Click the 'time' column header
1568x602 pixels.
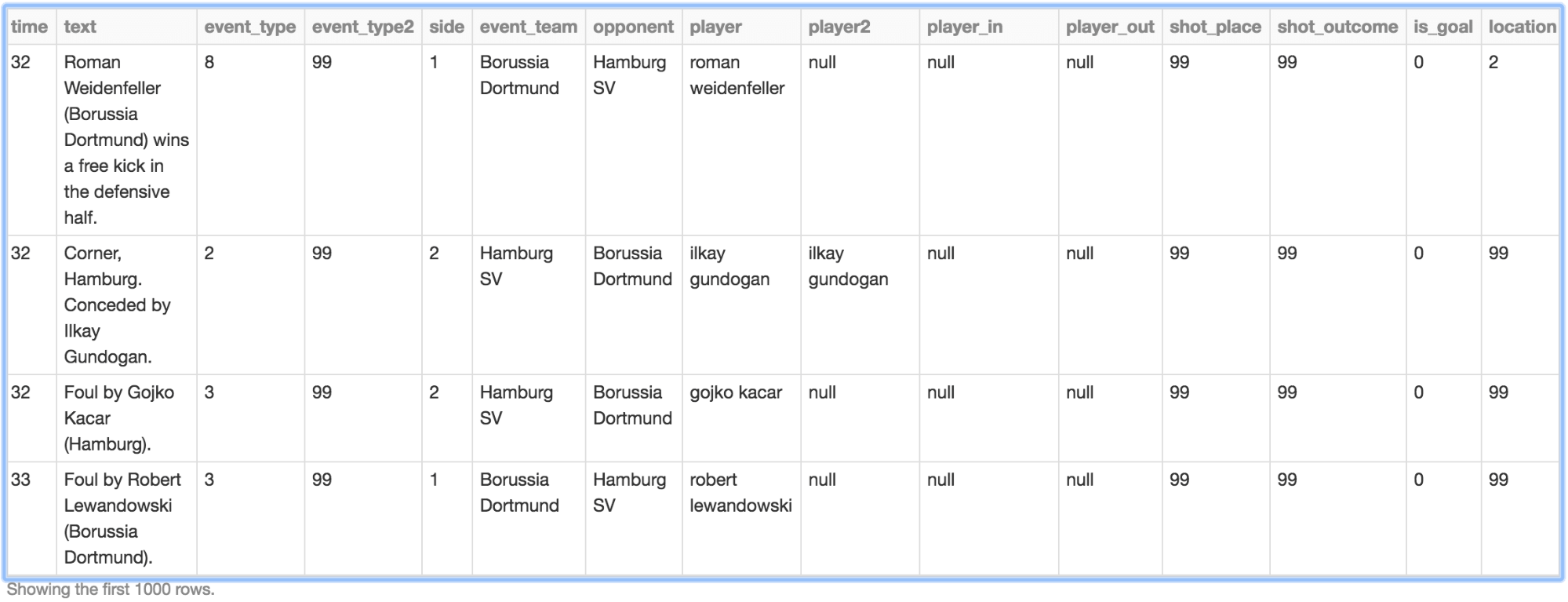click(29, 27)
